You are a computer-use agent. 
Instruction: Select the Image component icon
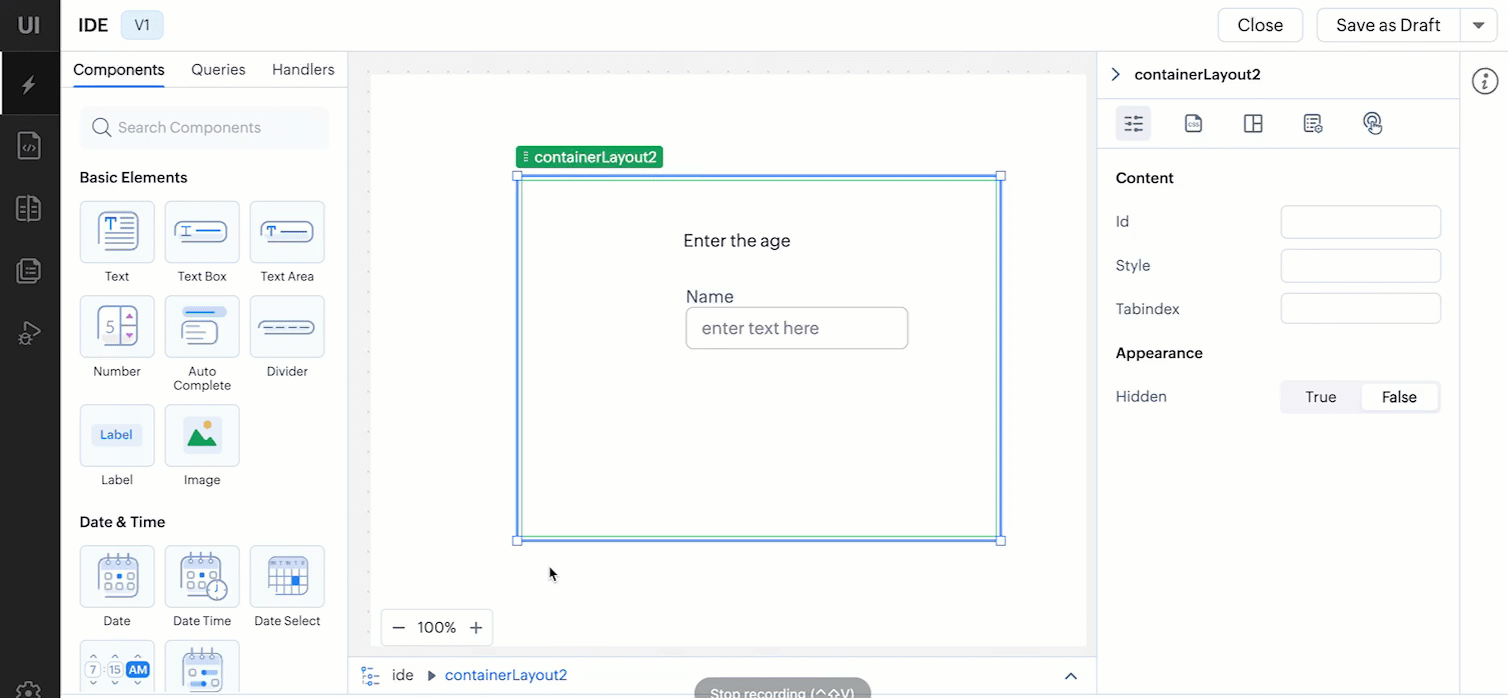pyautogui.click(x=202, y=435)
